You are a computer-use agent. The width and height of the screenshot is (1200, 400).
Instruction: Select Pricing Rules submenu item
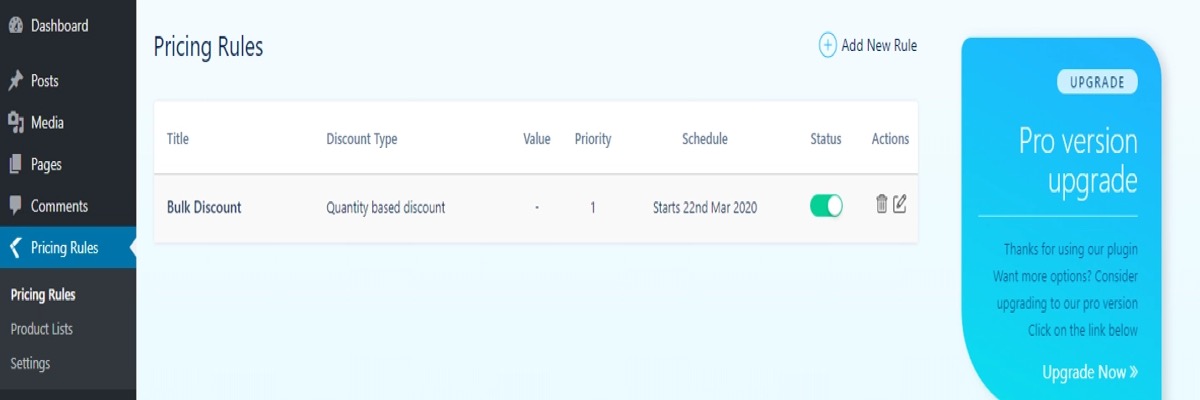[43, 295]
